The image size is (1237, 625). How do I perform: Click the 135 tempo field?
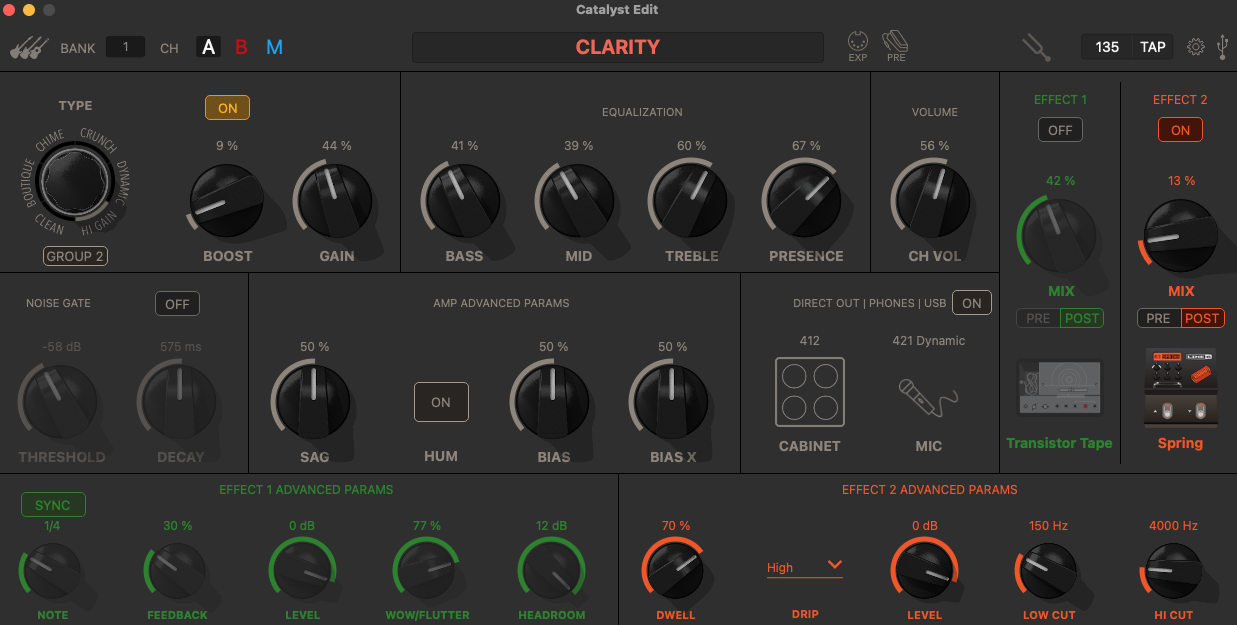[x=1107, y=47]
